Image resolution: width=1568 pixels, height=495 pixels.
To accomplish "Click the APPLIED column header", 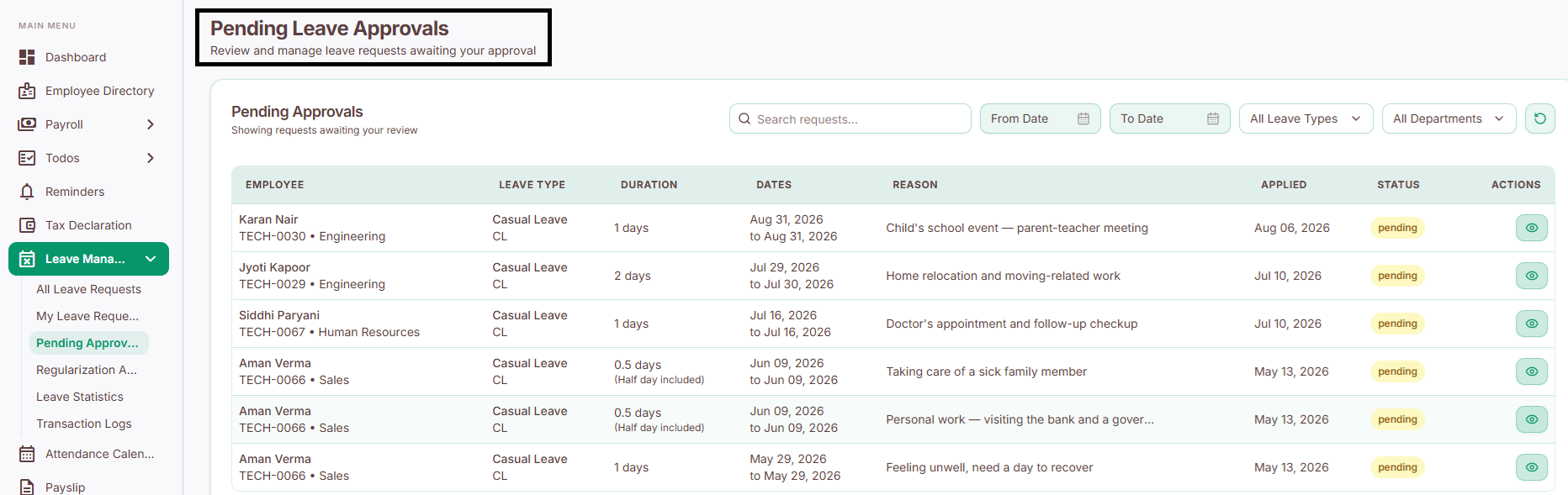I will pyautogui.click(x=1284, y=185).
